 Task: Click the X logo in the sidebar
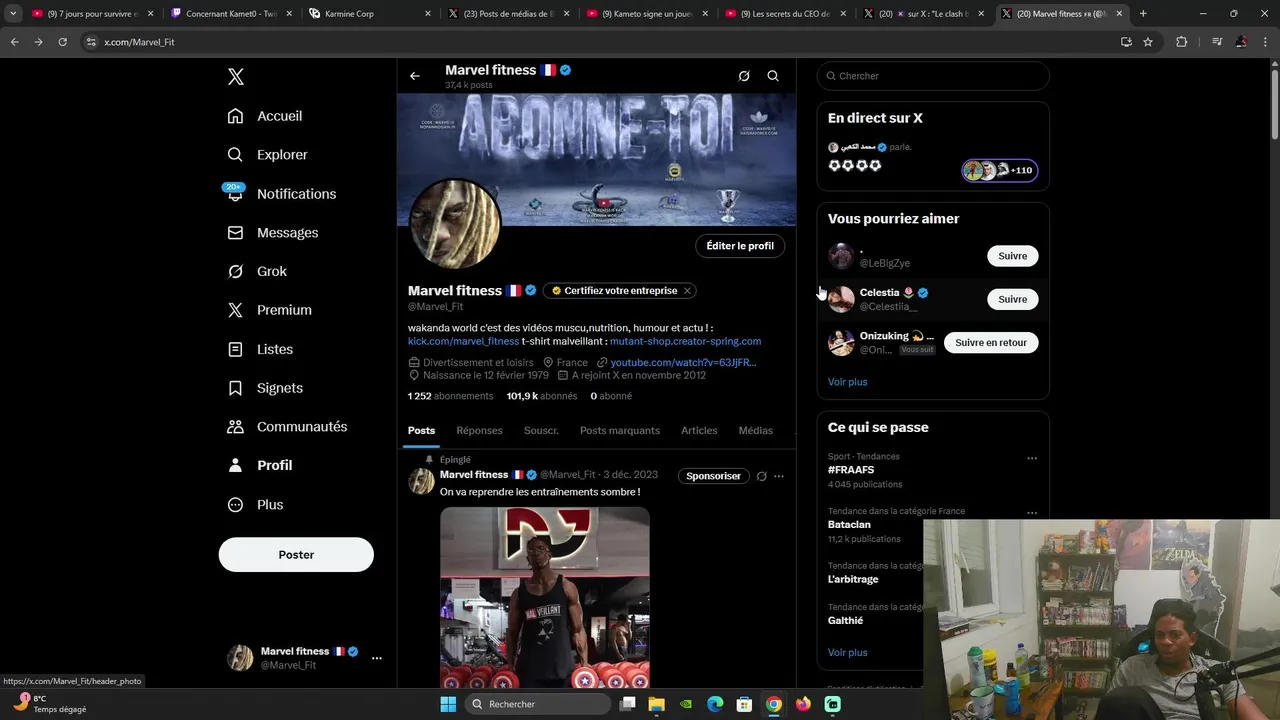(x=235, y=77)
